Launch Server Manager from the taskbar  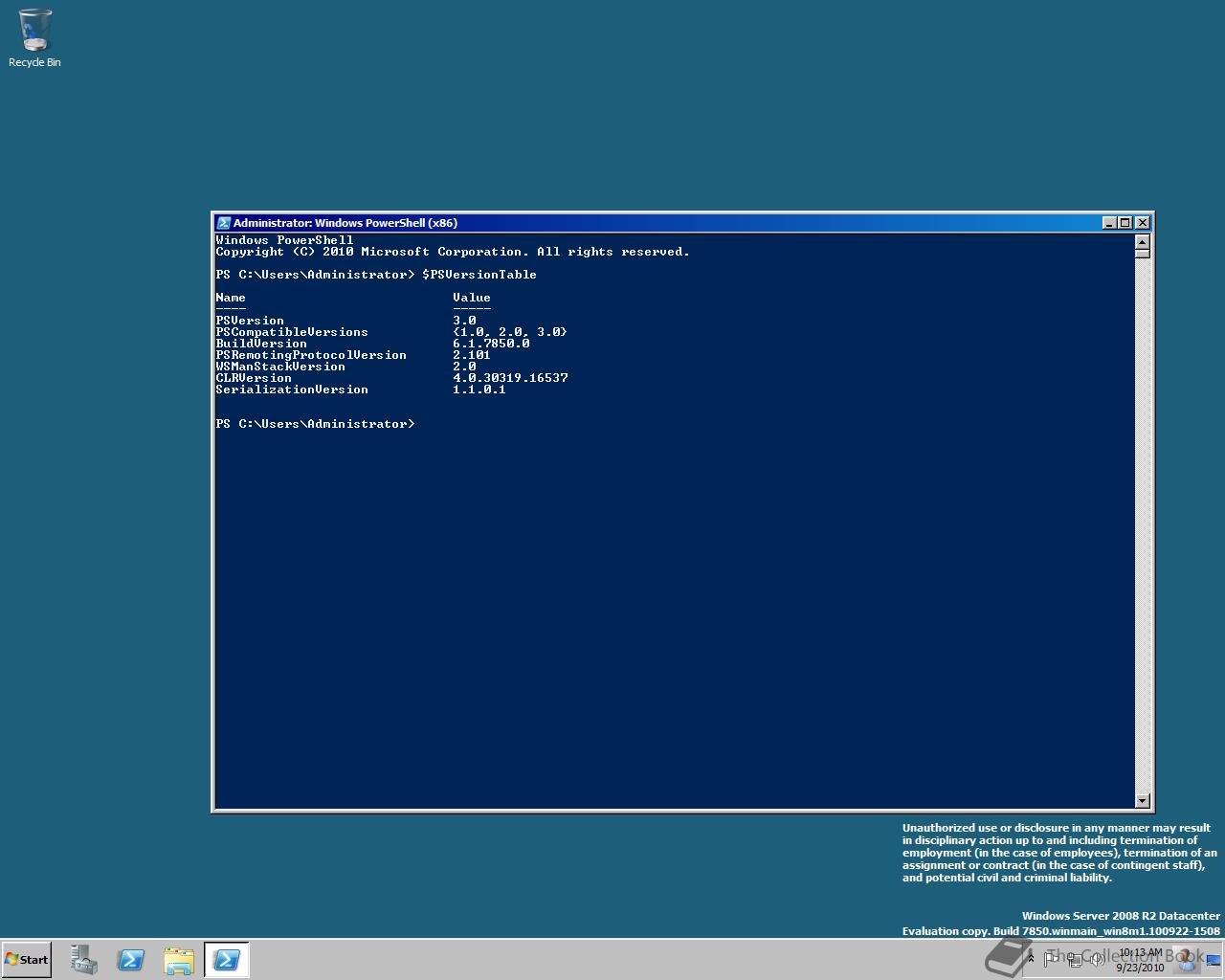coord(83,960)
